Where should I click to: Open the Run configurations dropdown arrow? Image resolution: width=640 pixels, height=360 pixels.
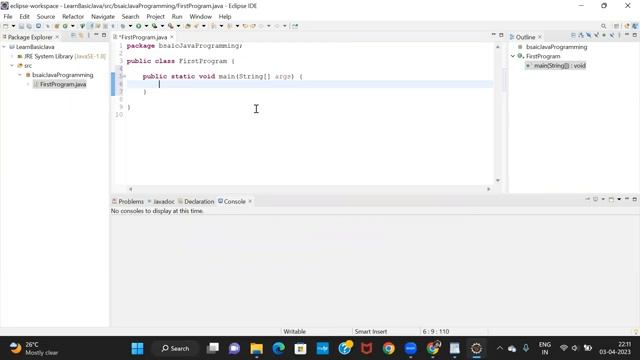pyautogui.click(x=146, y=26)
